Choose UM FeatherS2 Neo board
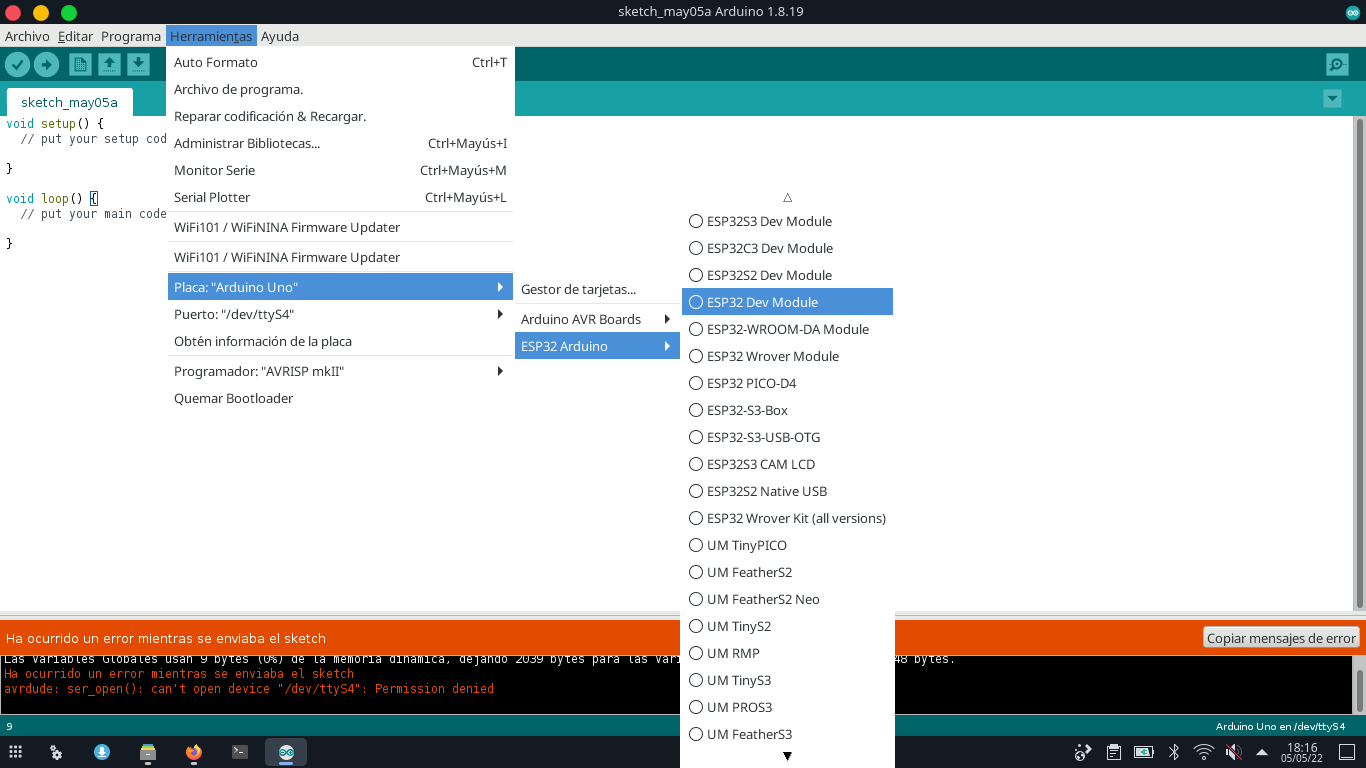 [x=787, y=599]
